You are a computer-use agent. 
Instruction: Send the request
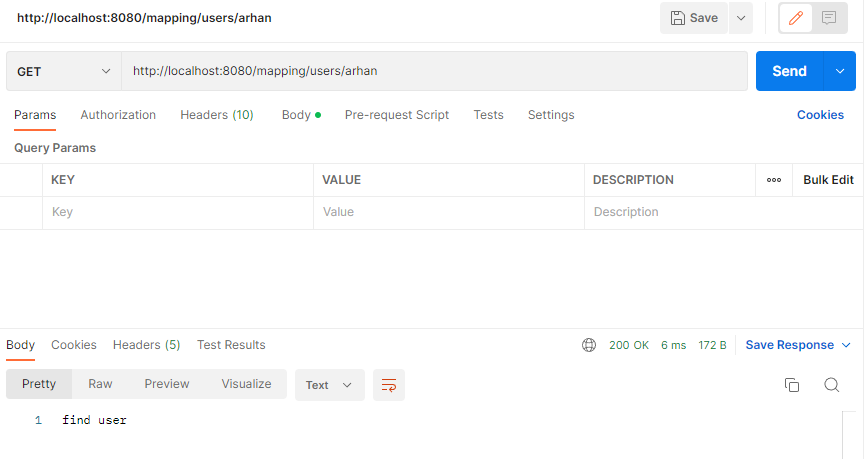[789, 71]
